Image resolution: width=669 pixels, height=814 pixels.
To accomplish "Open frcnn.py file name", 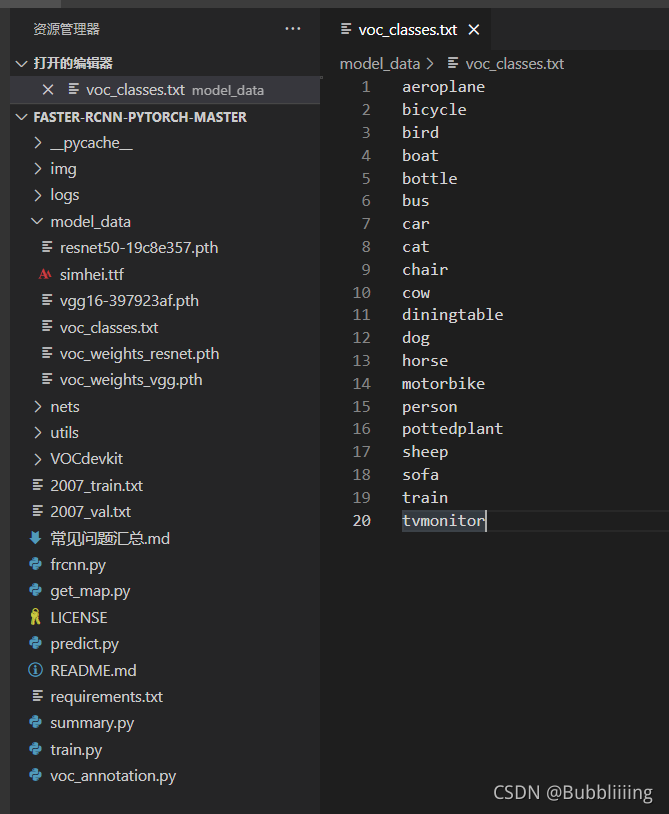I will pyautogui.click(x=78, y=565).
